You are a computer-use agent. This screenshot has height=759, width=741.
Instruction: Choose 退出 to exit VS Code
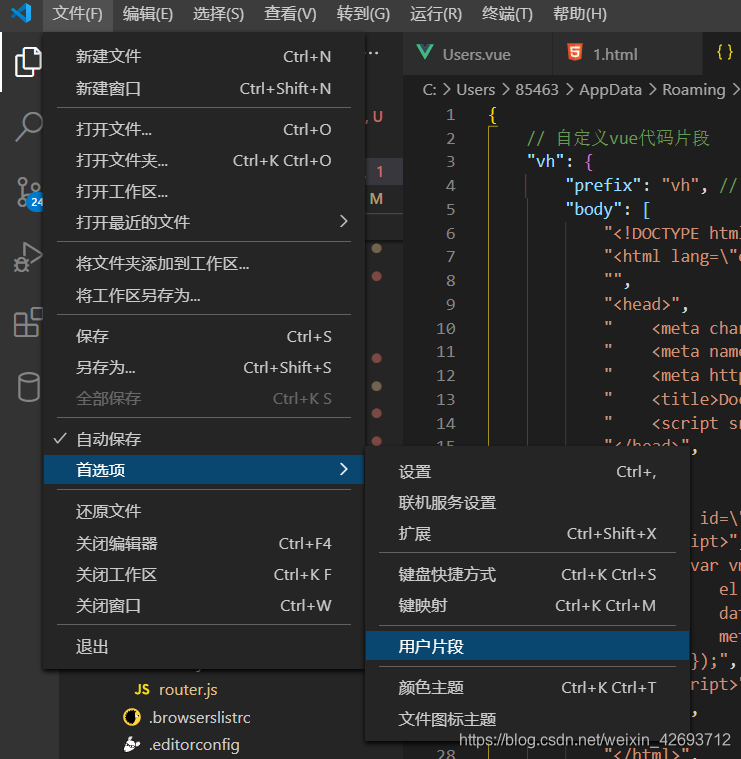tap(204, 647)
